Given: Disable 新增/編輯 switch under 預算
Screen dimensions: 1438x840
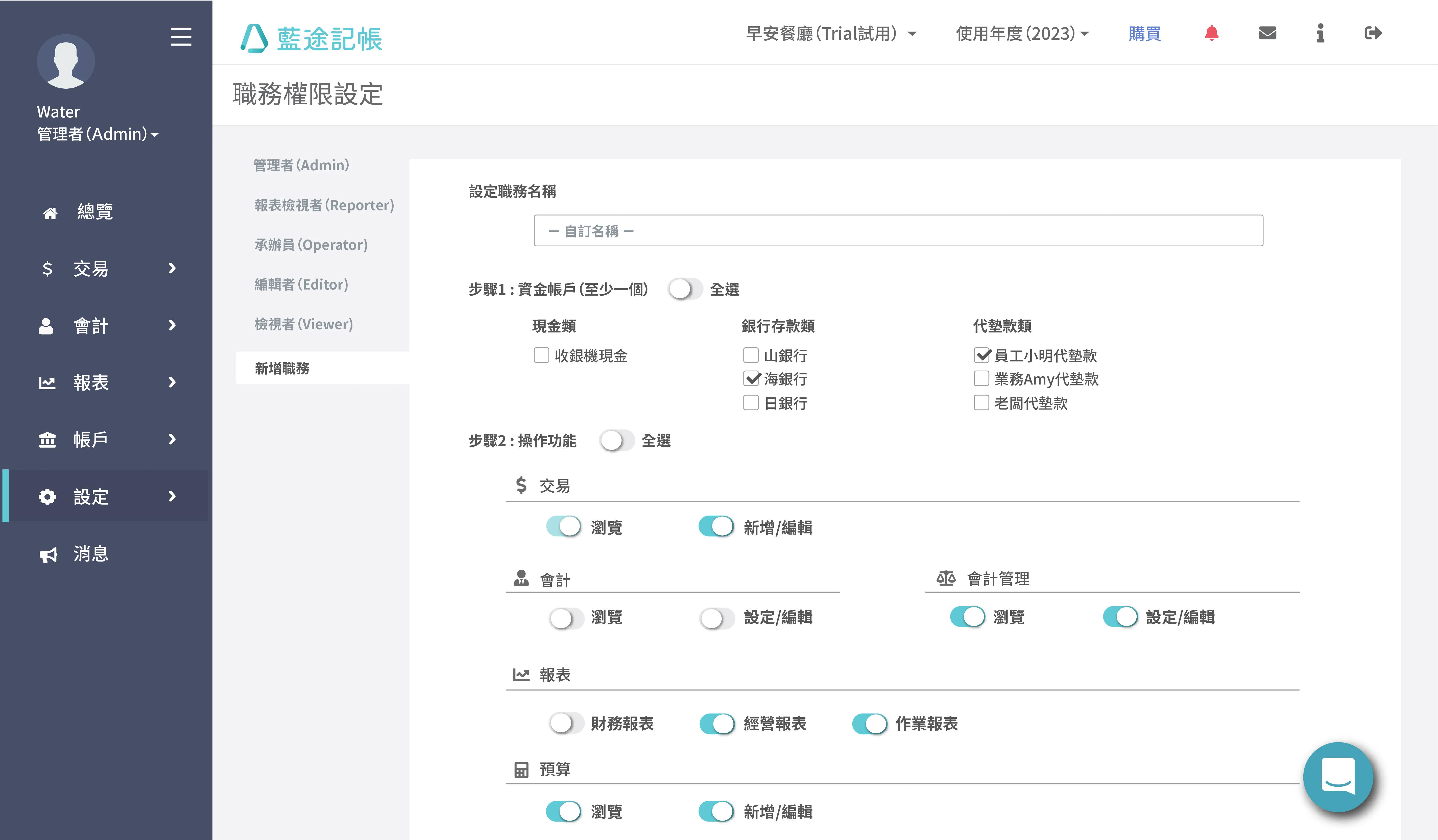Looking at the screenshot, I should (x=716, y=811).
